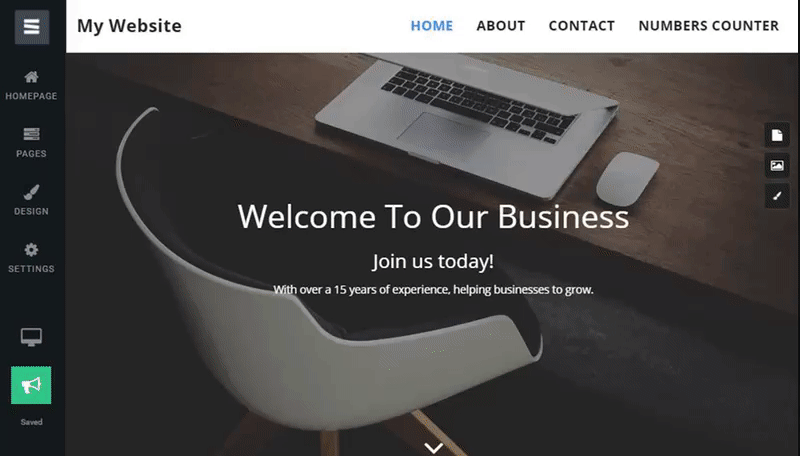Image resolution: width=800 pixels, height=456 pixels.
Task: Open the hamburger menu in the sidebar
Action: [x=32, y=27]
